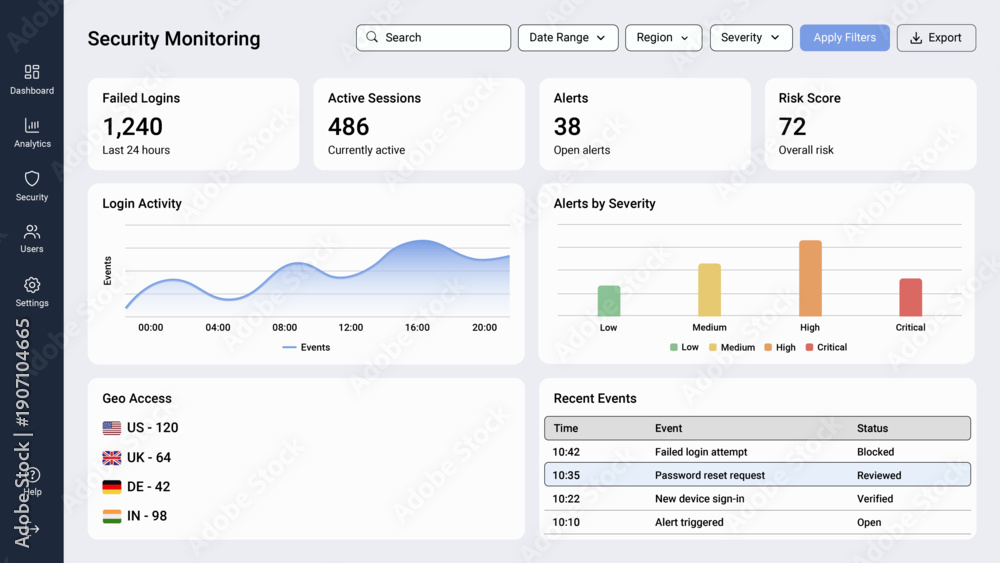Screen dimensions: 1000x563
Task: Expand the Severity dropdown
Action: pyautogui.click(x=751, y=38)
